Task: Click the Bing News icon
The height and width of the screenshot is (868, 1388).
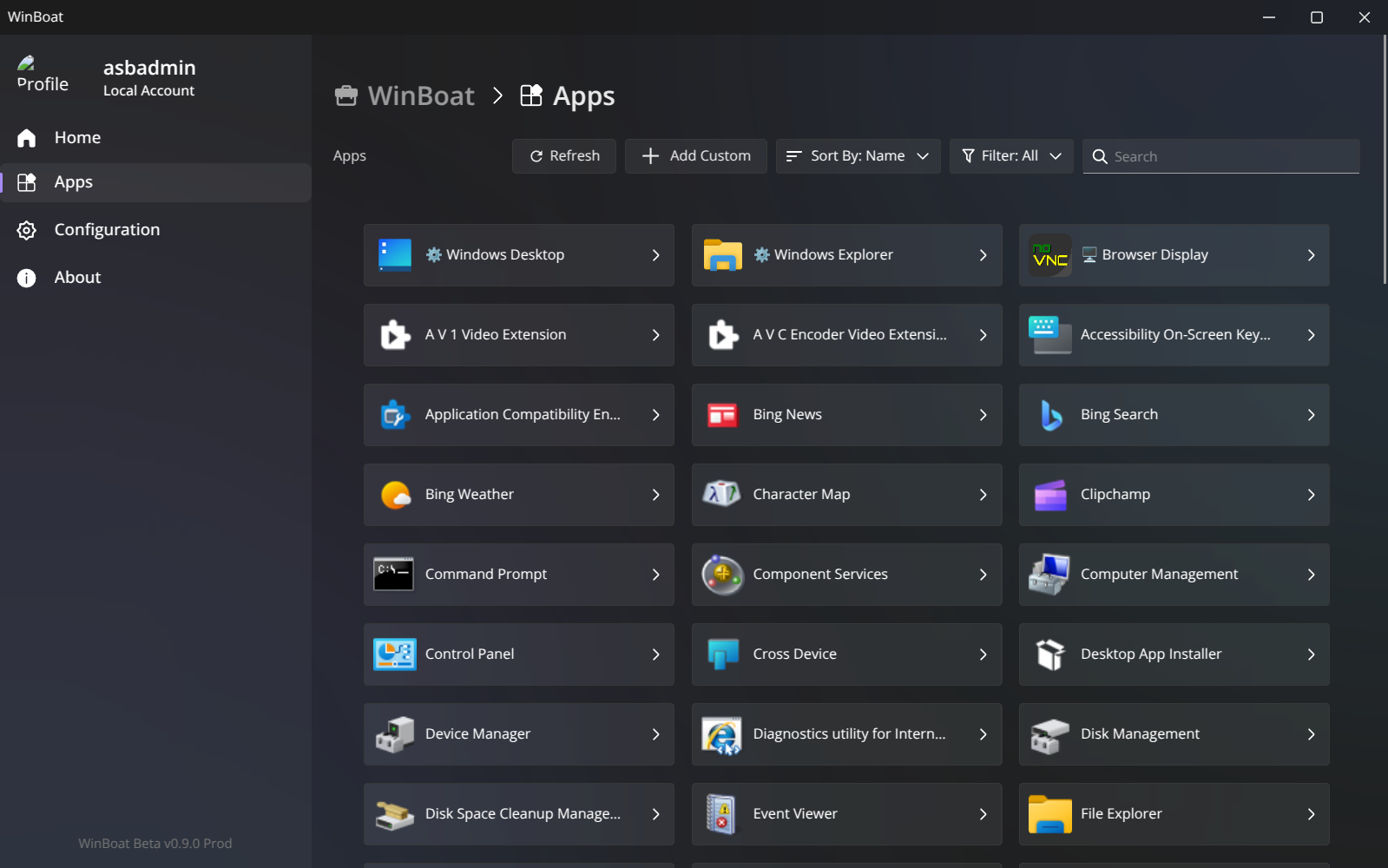Action: (x=722, y=415)
